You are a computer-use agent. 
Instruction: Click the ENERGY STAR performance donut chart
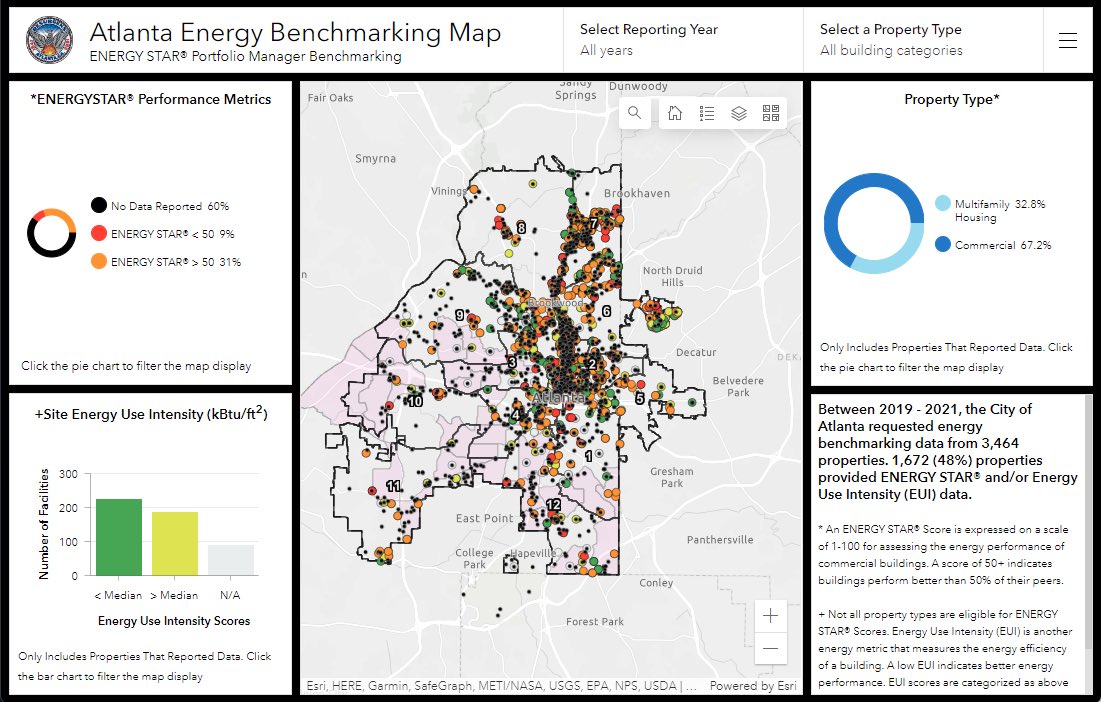tap(51, 233)
